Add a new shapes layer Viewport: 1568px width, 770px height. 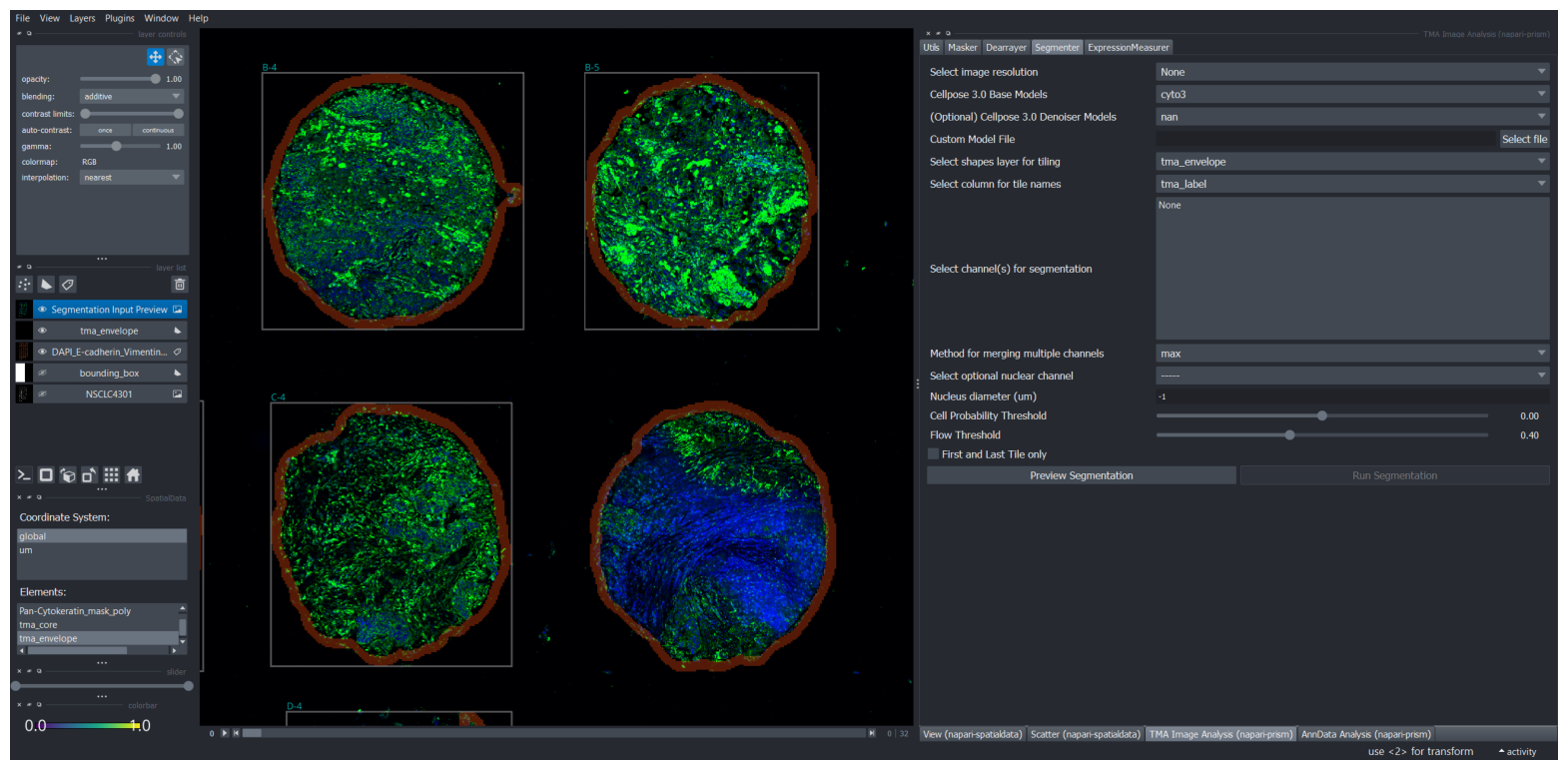[46, 285]
